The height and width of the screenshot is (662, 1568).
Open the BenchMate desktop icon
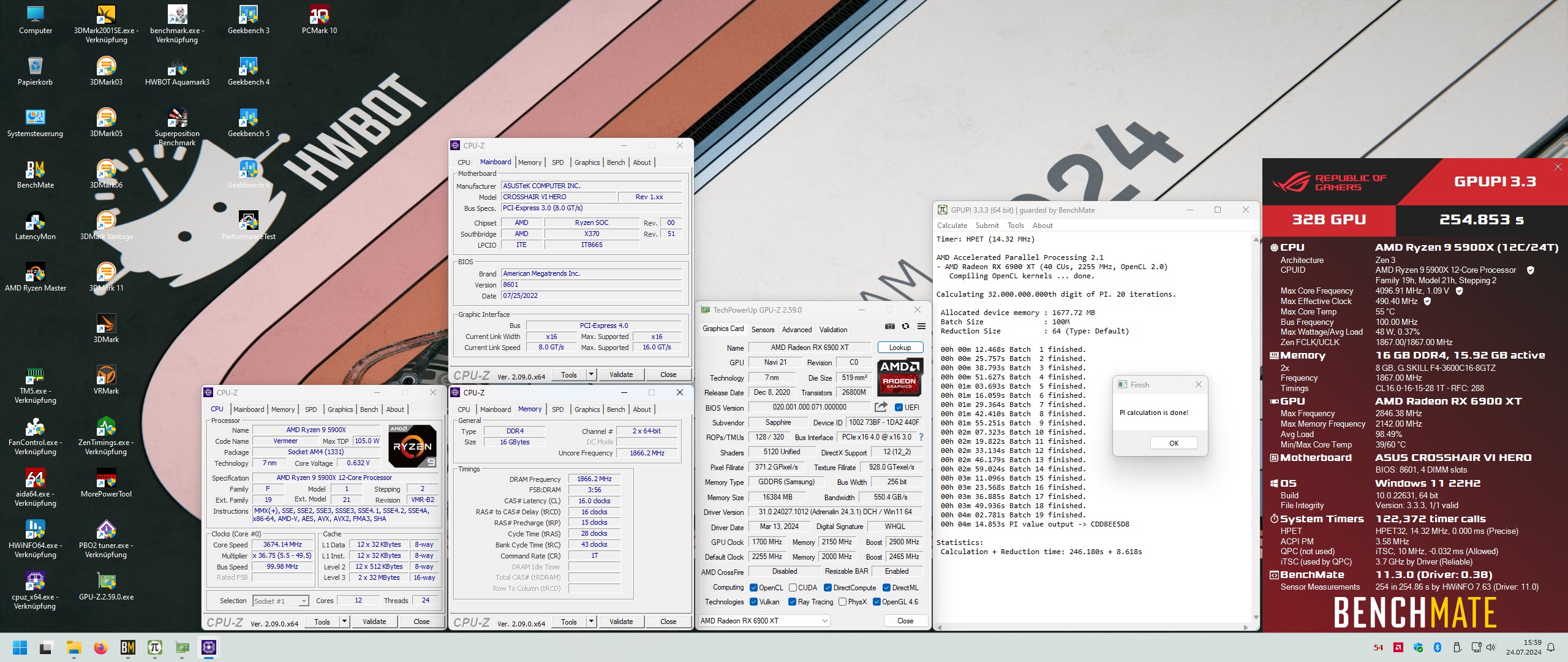pos(36,175)
